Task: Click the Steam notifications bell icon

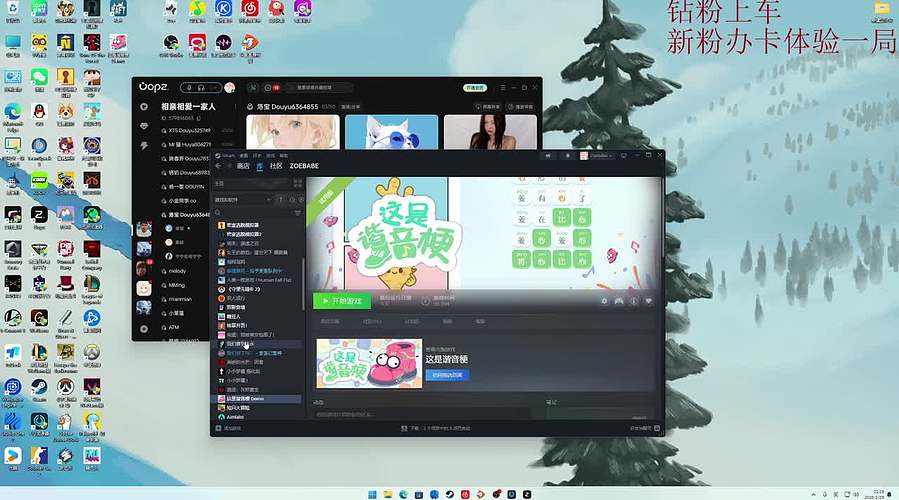Action: click(568, 156)
